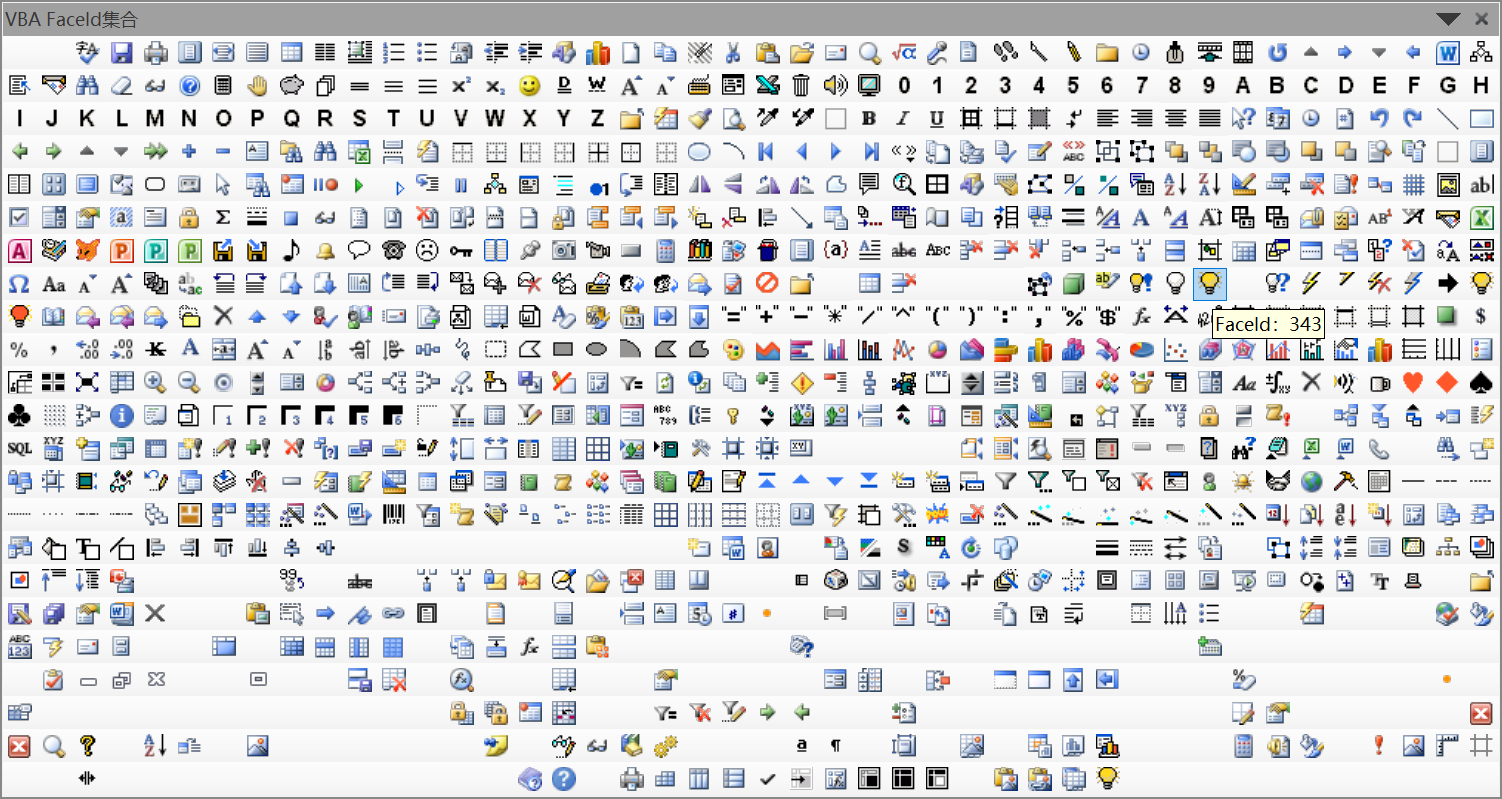
Task: Select the Save floppy disk icon
Action: click(x=124, y=52)
